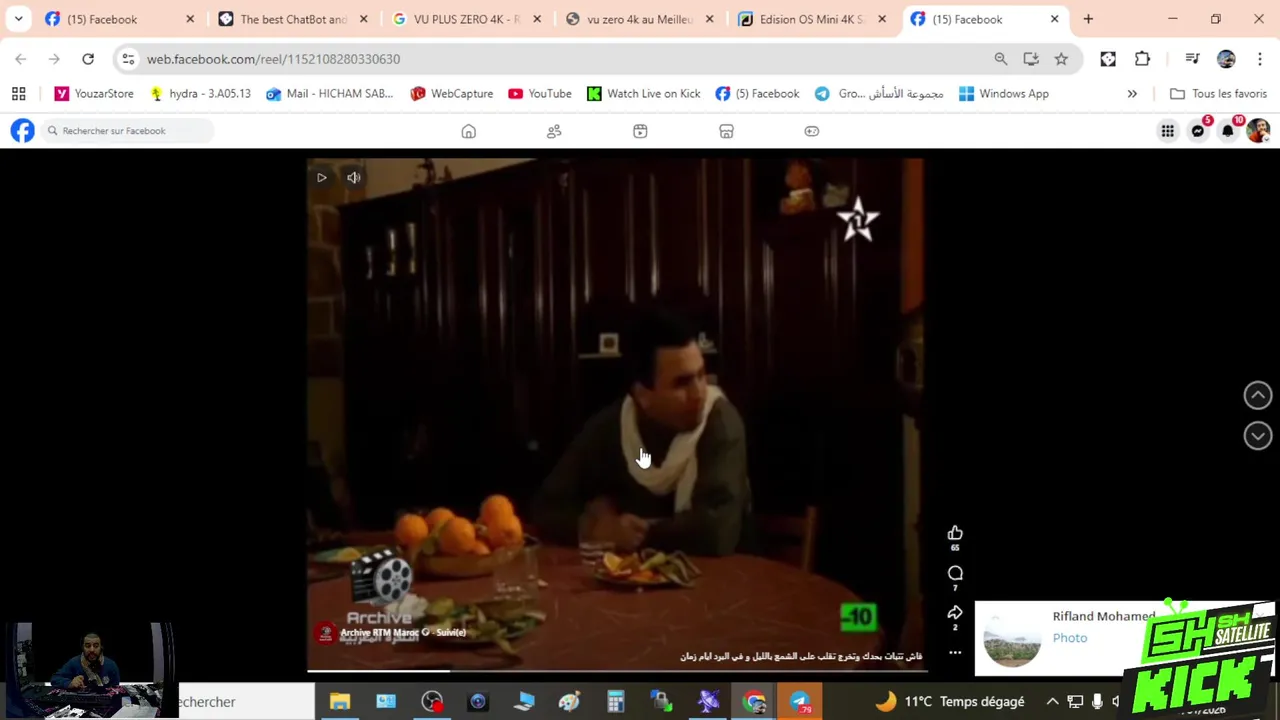Open the Tous les favoris folder
The image size is (1280, 720).
pos(1218,94)
